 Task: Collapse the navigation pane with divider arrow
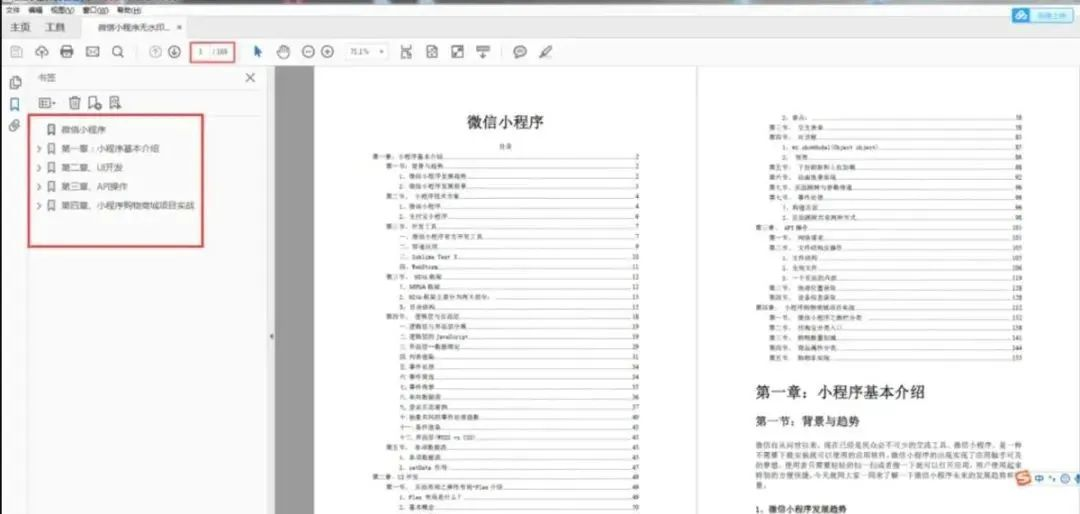pos(271,336)
